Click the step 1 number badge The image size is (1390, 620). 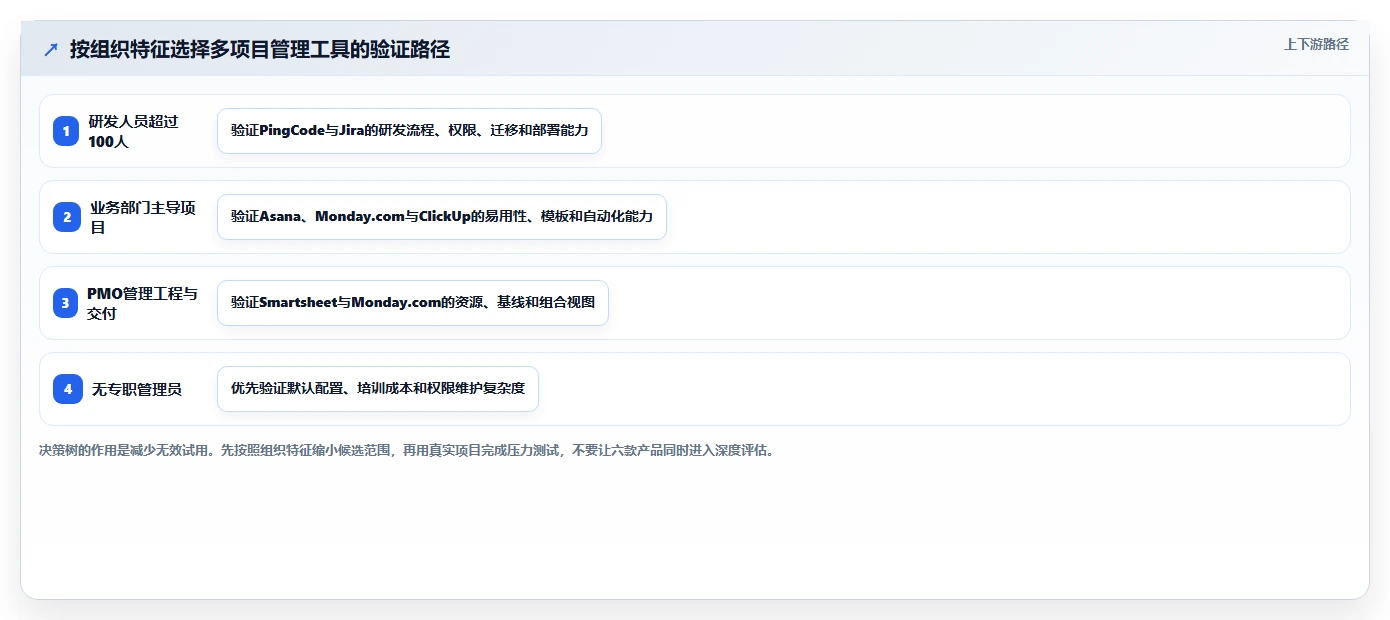pos(66,131)
